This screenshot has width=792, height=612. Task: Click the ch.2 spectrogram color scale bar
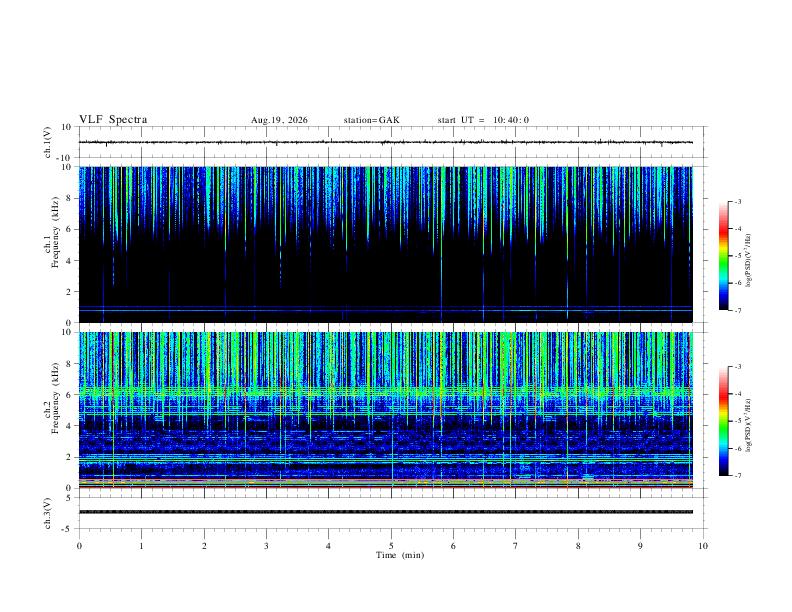[x=723, y=421]
